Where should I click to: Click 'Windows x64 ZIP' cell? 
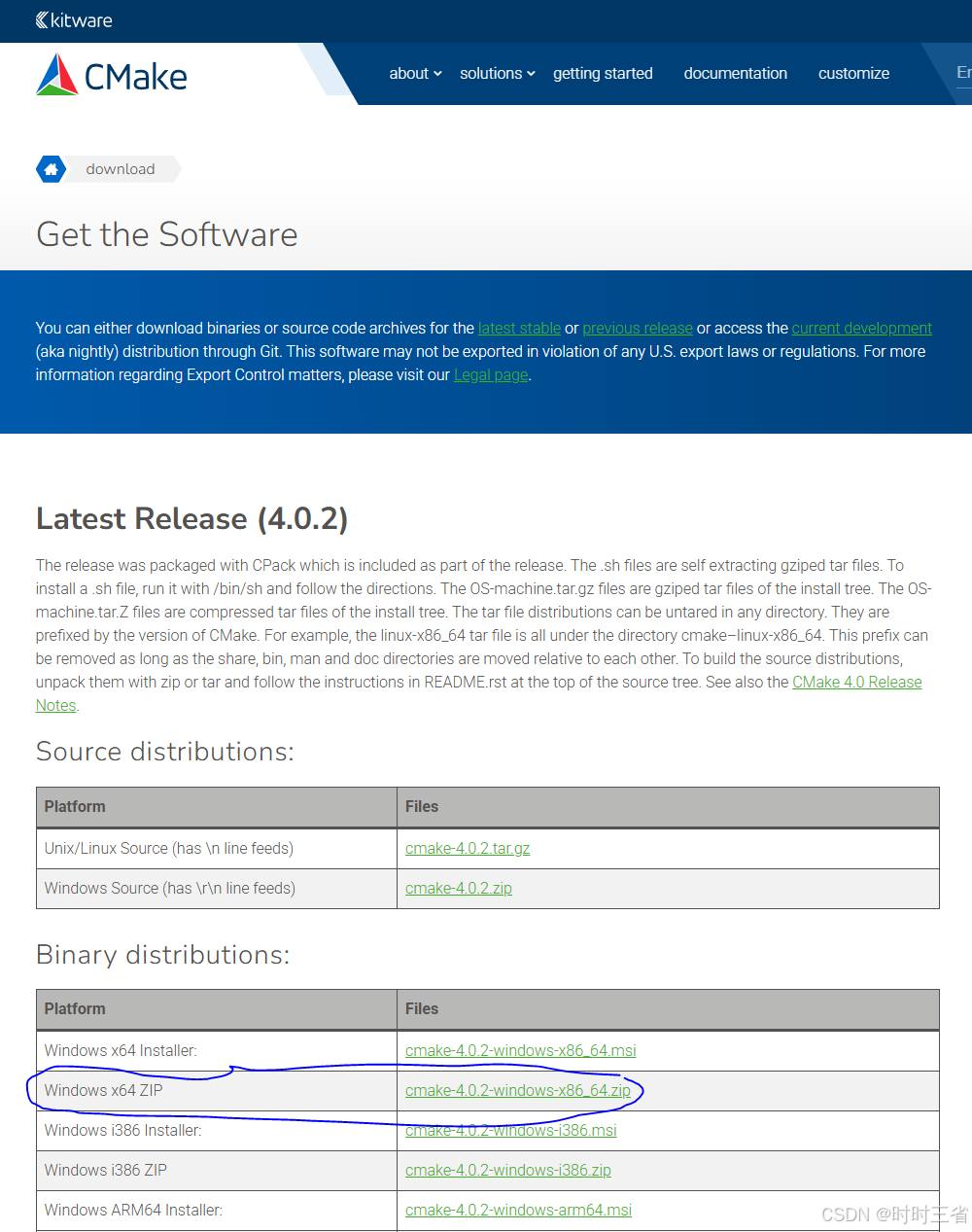coord(217,1091)
